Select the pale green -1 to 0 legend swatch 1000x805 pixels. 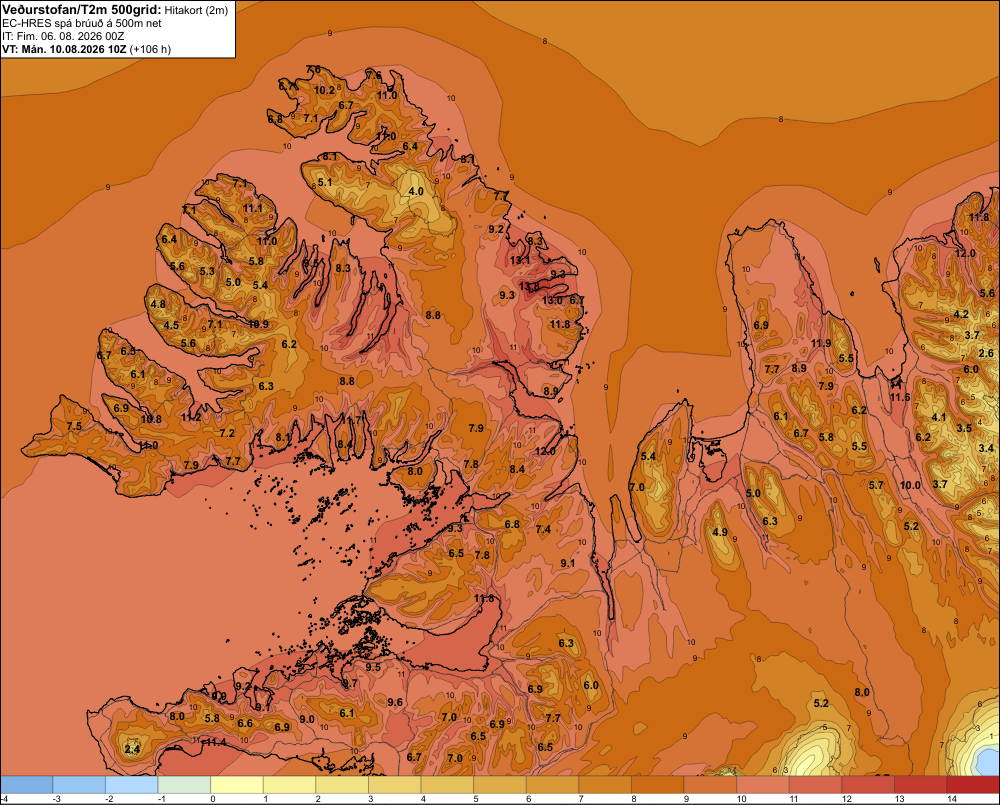tap(184, 785)
